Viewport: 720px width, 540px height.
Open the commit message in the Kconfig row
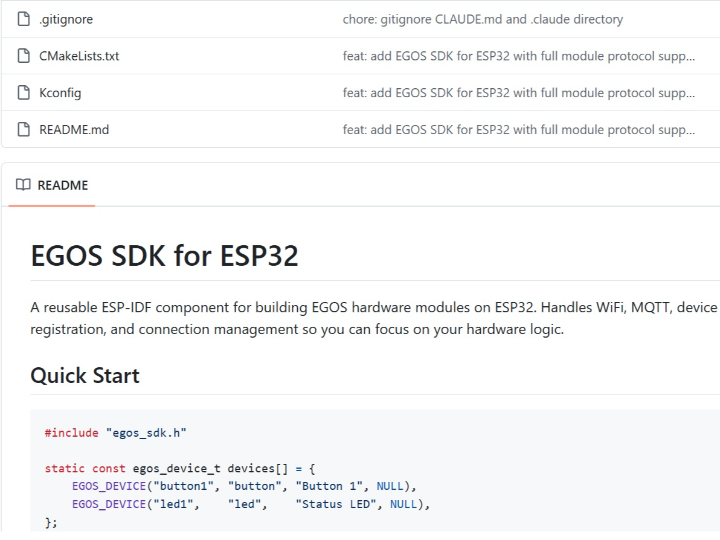[x=518, y=93]
